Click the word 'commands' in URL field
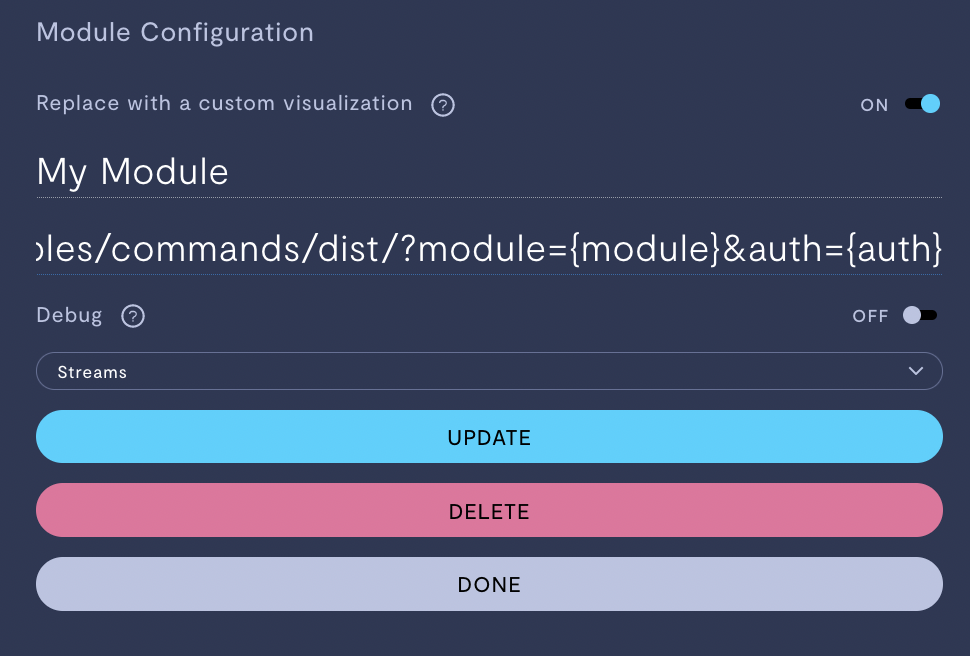Image resolution: width=970 pixels, height=656 pixels. 206,249
